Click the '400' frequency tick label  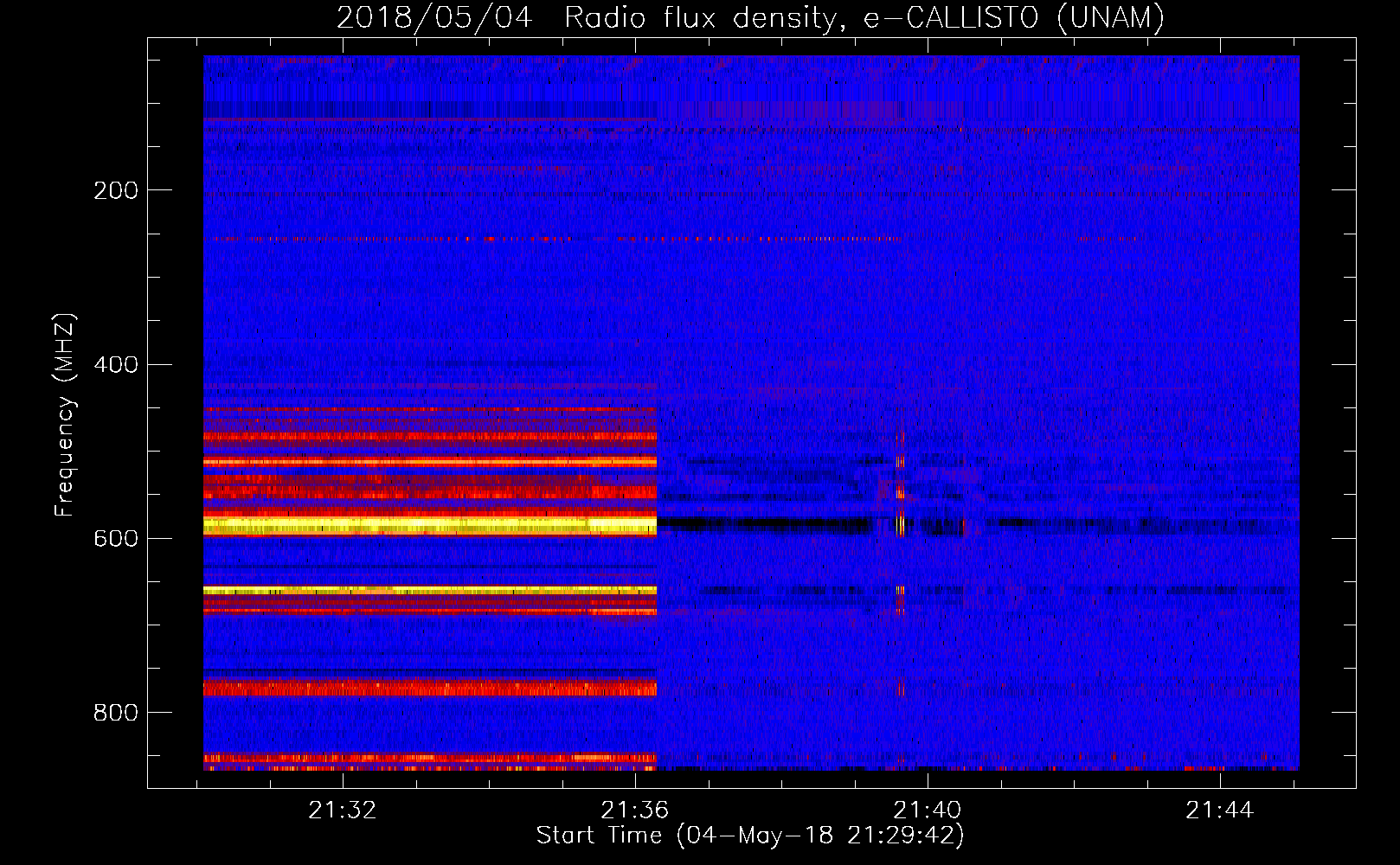[x=116, y=364]
